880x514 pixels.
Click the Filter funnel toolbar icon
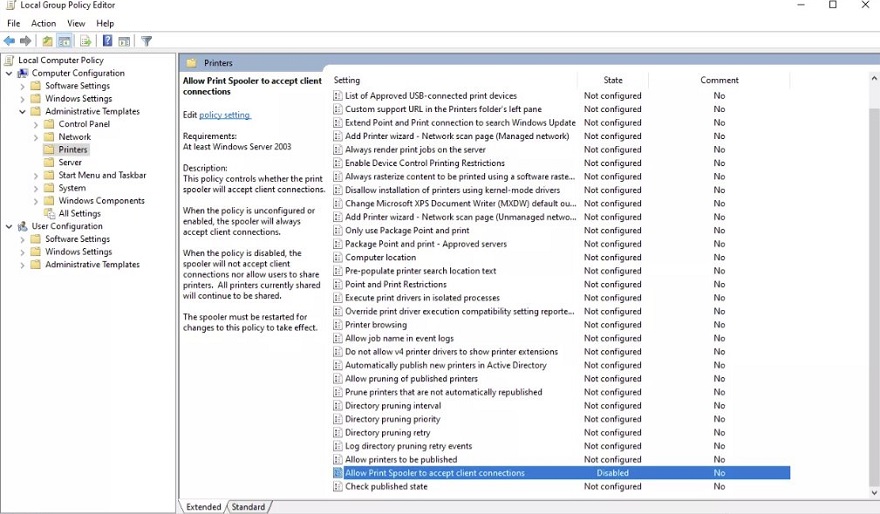146,41
